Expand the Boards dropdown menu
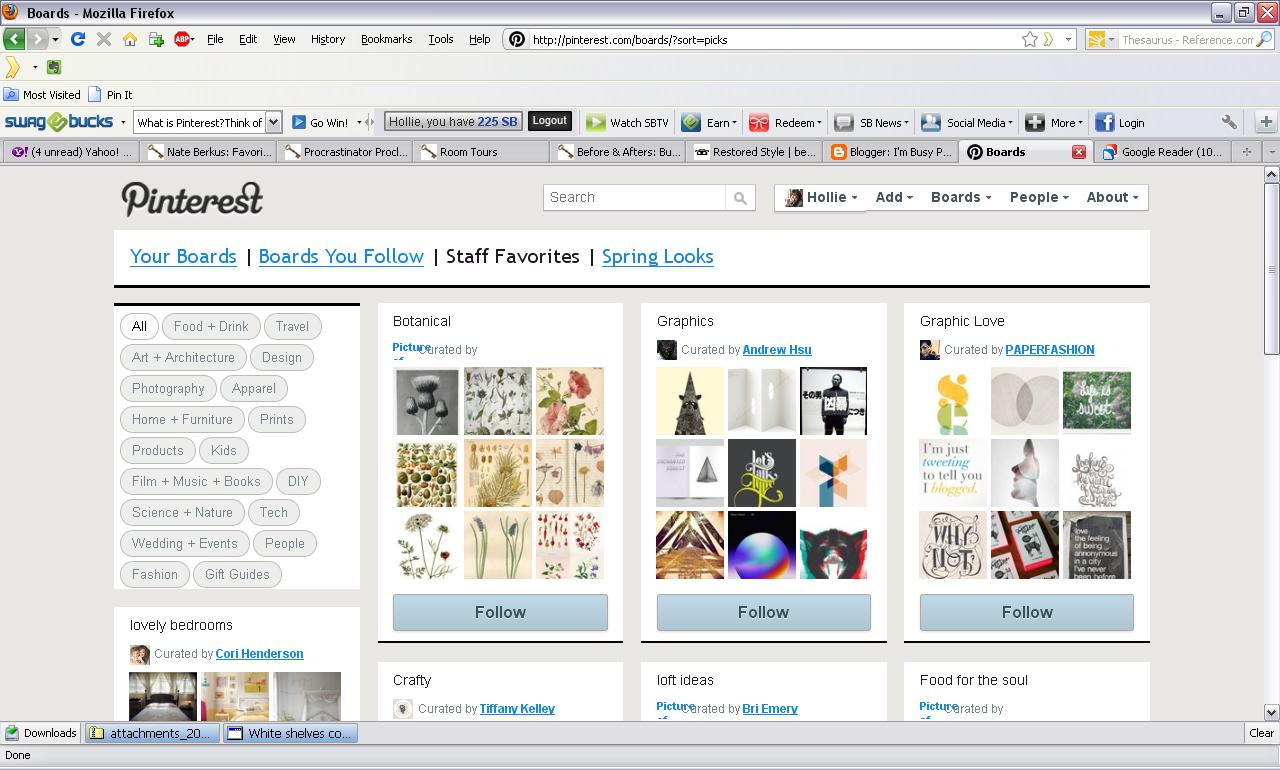The image size is (1280, 770). coord(961,198)
